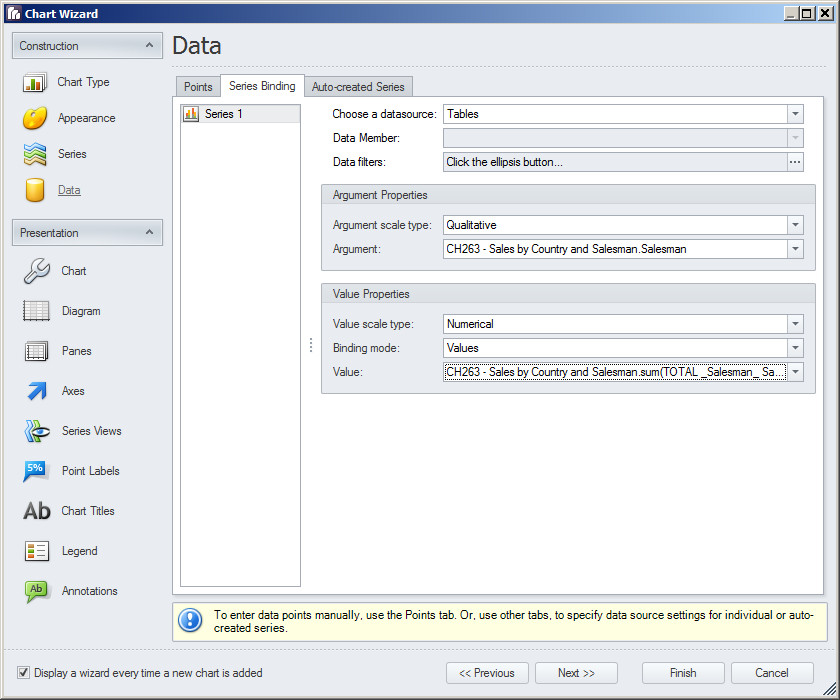This screenshot has width=840, height=700.
Task: Open the Series Views eye icon
Action: 36,431
